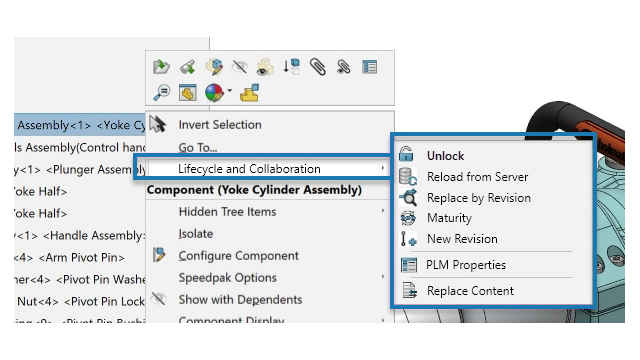Screen dimensions: 640x360
Task: Select the highlighted Assembly<1> <Yoke Cy tree row
Action: click(x=80, y=125)
